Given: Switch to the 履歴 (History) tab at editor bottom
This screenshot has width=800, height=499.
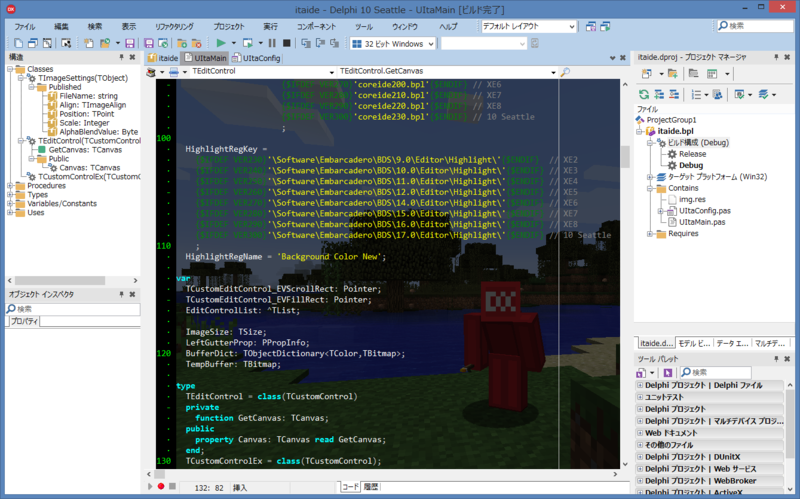Looking at the screenshot, I should click(371, 487).
